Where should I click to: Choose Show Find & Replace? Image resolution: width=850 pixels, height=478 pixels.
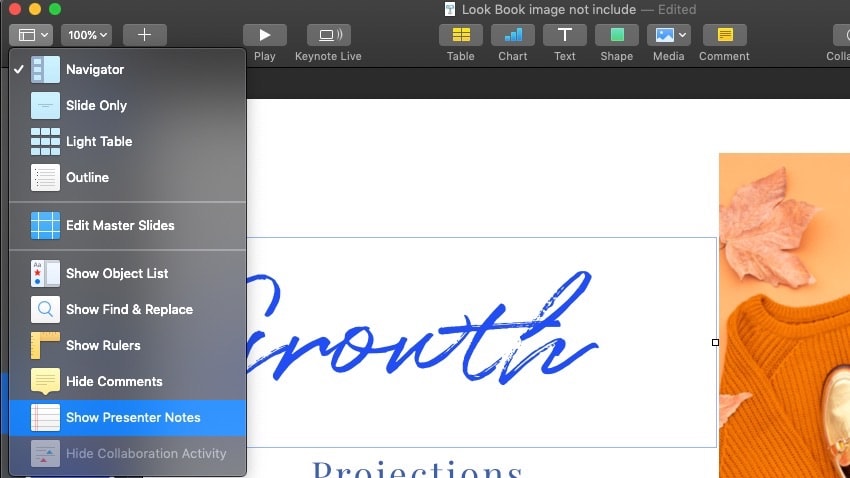click(128, 309)
